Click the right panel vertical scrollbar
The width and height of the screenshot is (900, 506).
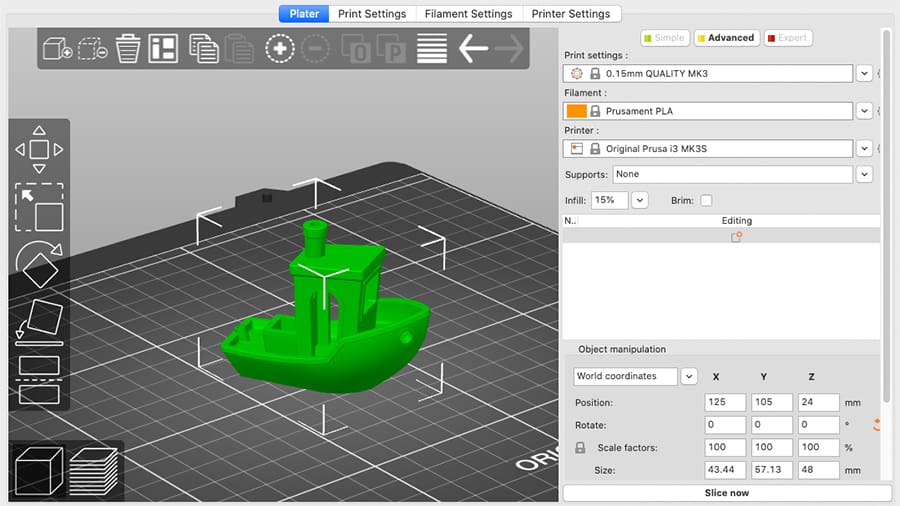(886, 215)
